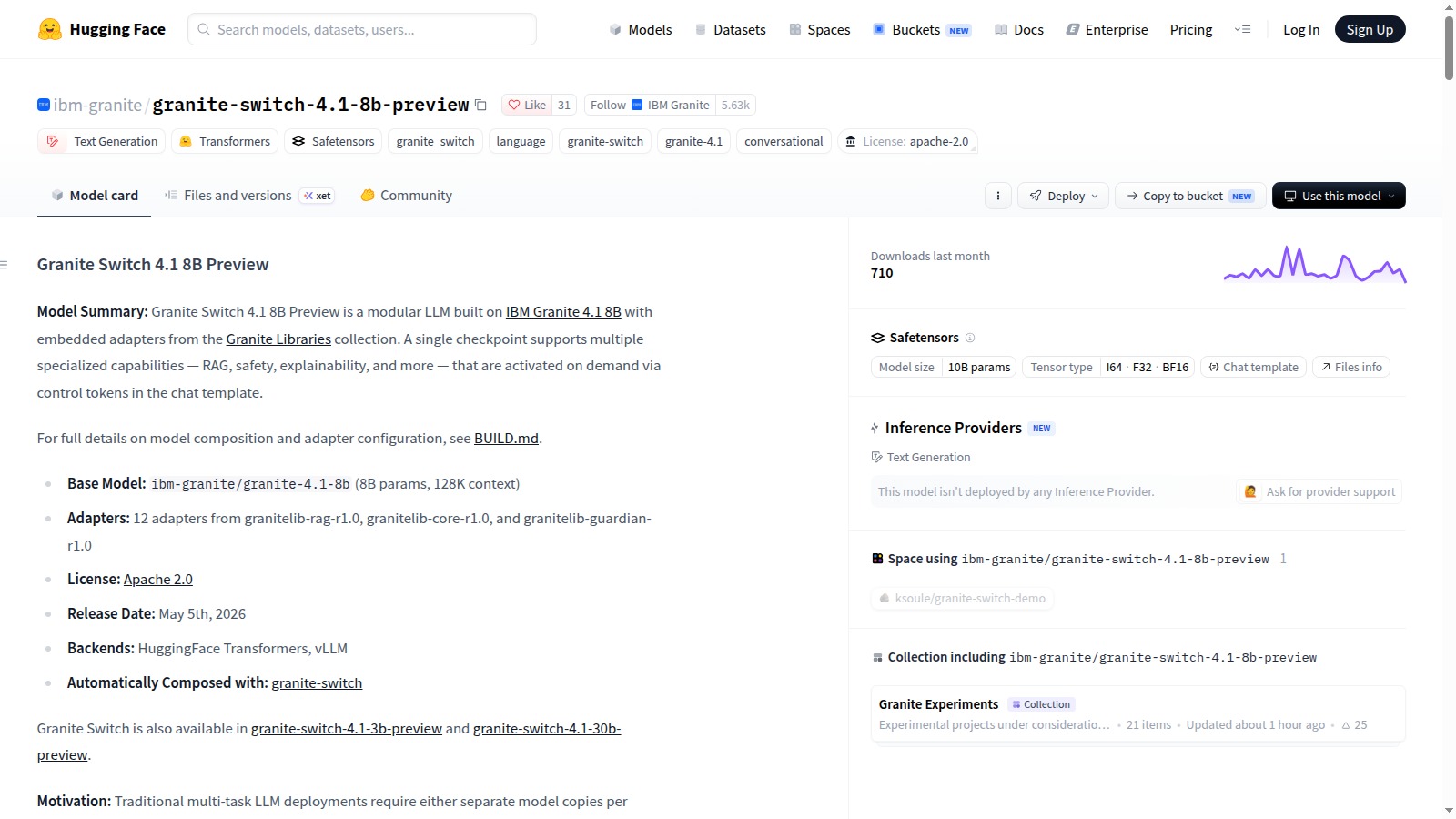Viewport: 1456px width, 819px height.
Task: Like the granite-switch model
Action: click(527, 106)
